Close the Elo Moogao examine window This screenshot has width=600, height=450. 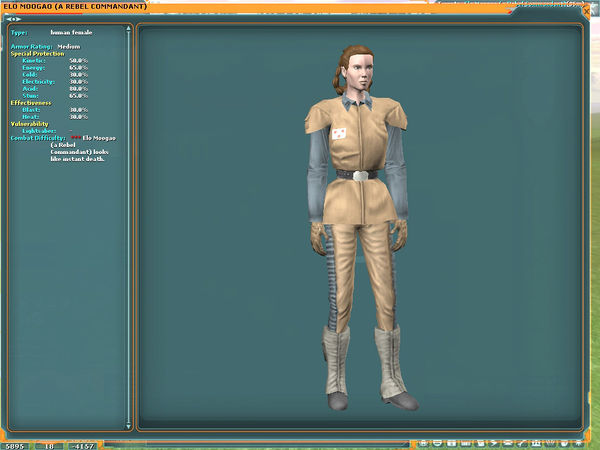click(x=593, y=6)
